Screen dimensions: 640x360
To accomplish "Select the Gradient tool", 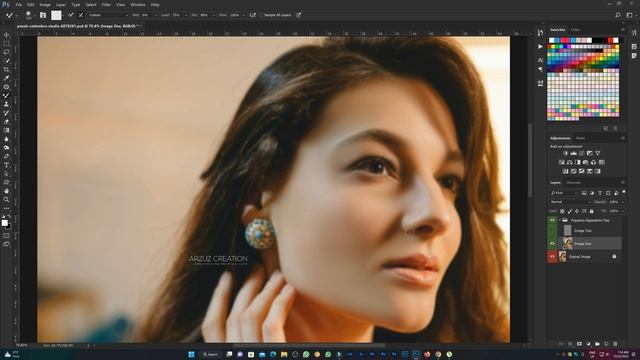I will tap(6, 130).
